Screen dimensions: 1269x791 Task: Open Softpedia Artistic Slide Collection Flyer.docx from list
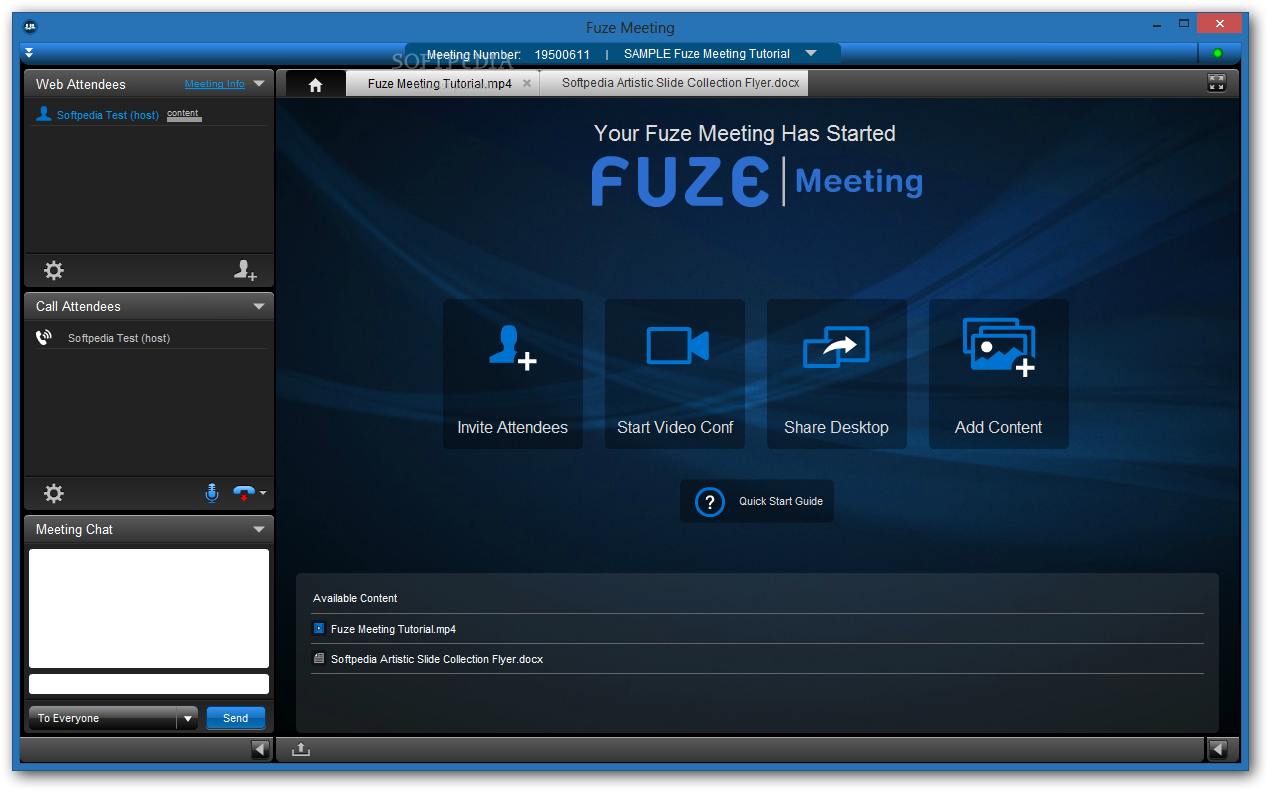point(437,659)
